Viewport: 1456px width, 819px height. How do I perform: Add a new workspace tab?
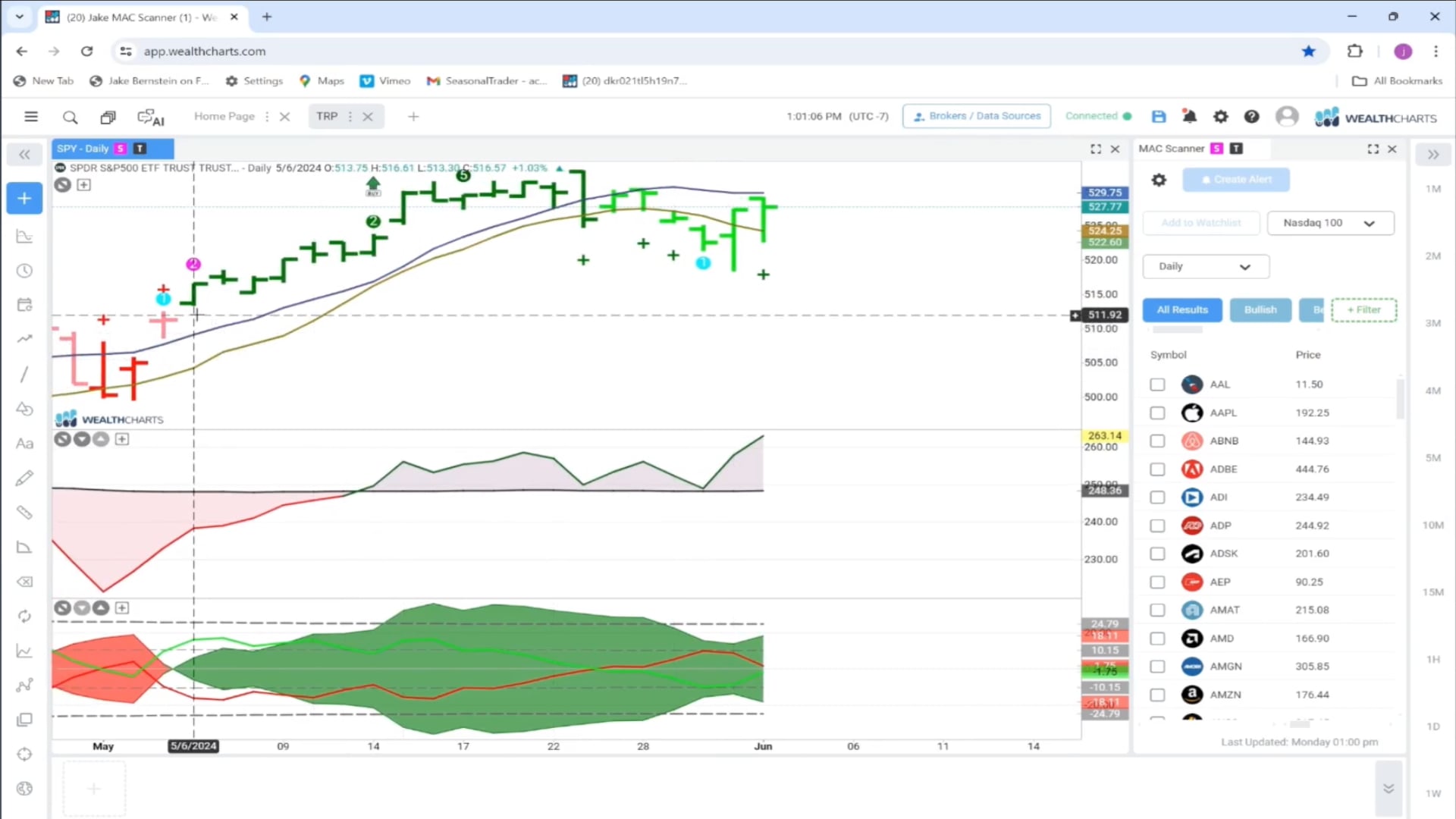(x=413, y=117)
